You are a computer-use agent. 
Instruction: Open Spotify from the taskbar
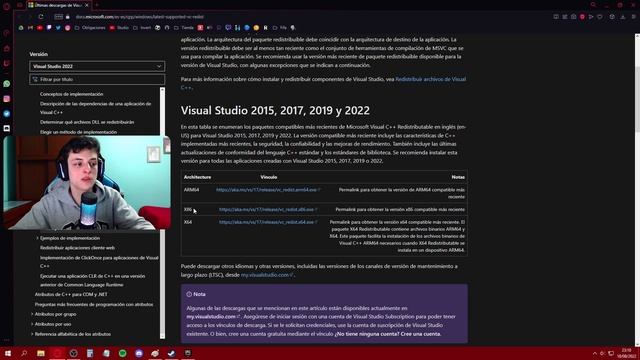(x=122, y=353)
